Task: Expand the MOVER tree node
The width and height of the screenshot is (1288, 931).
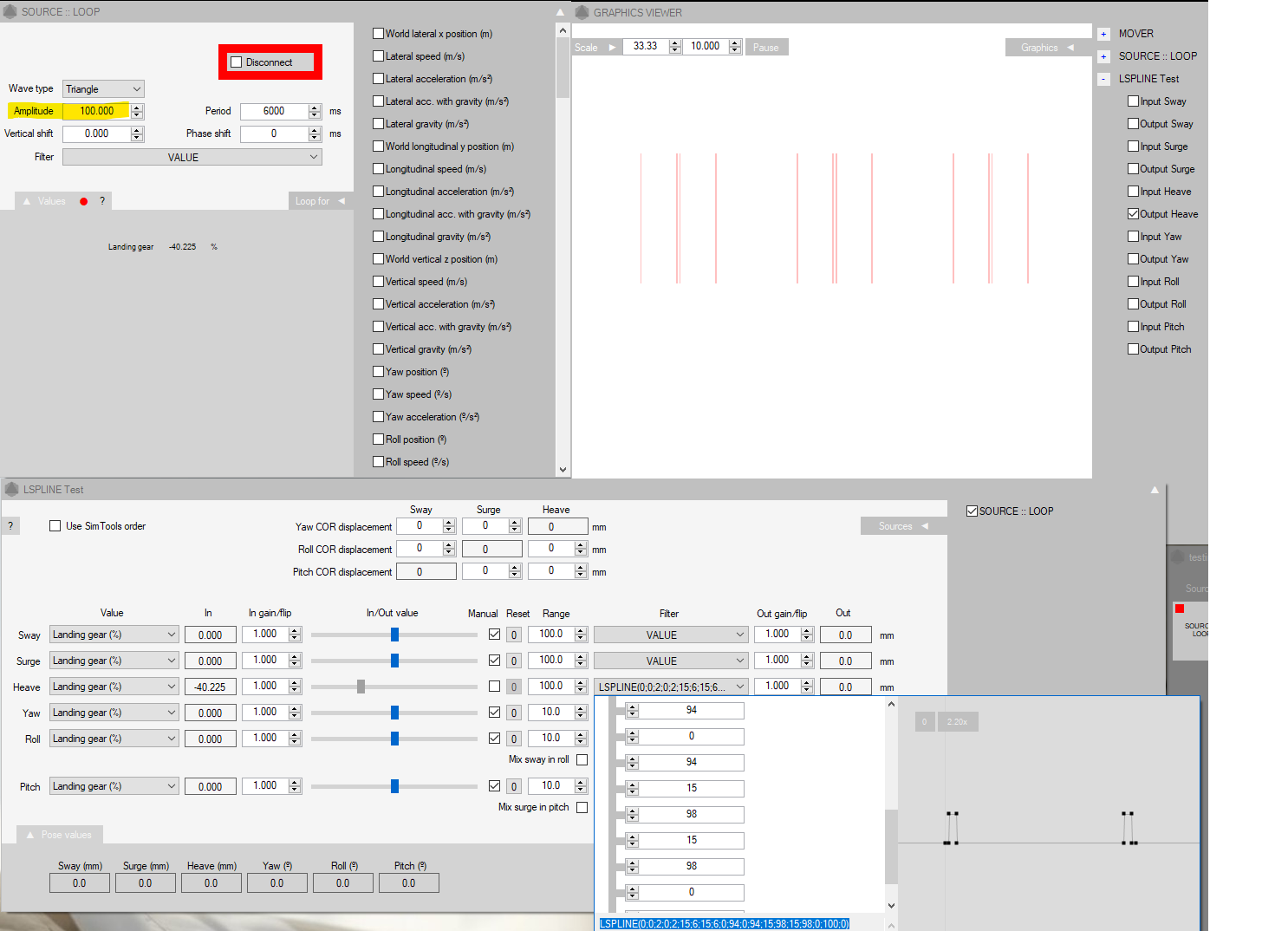Action: (1103, 35)
